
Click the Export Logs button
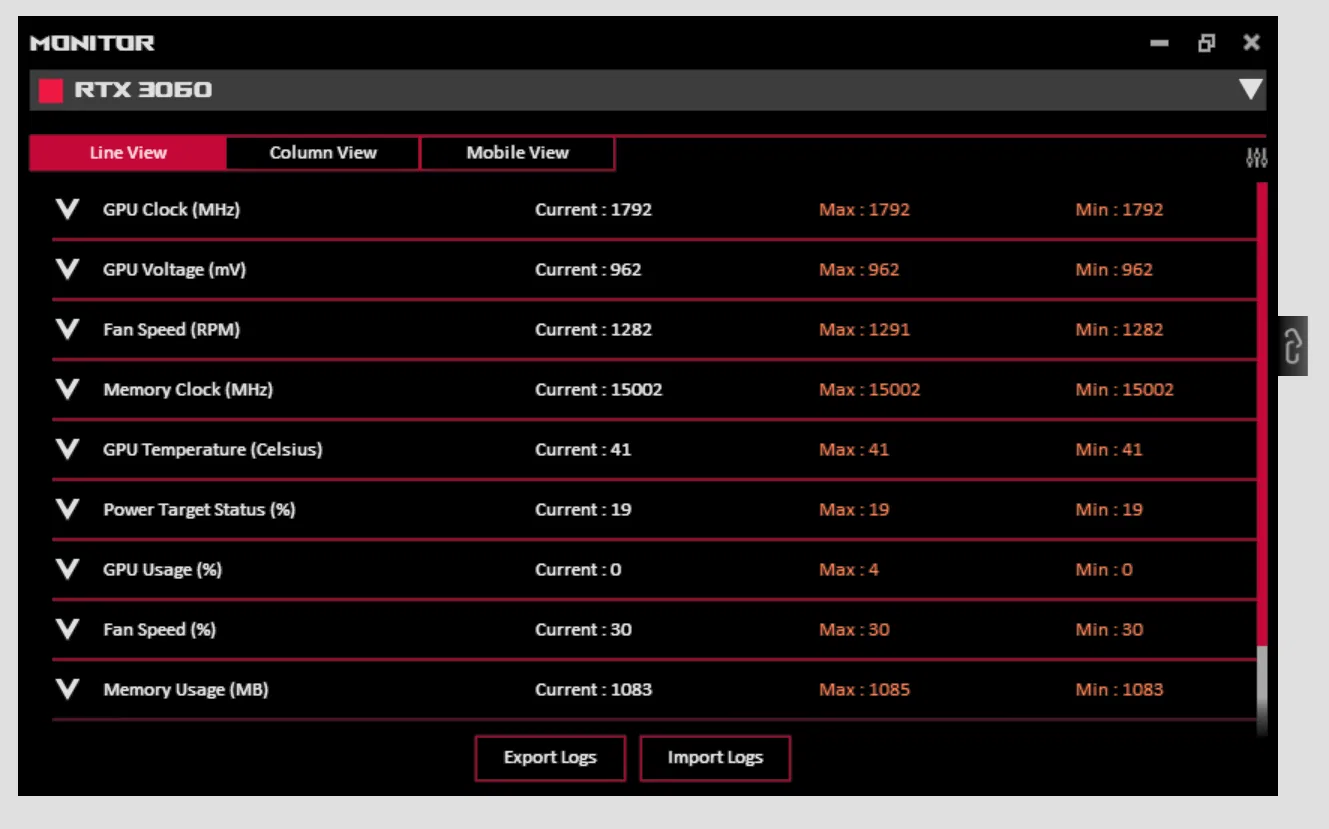550,758
